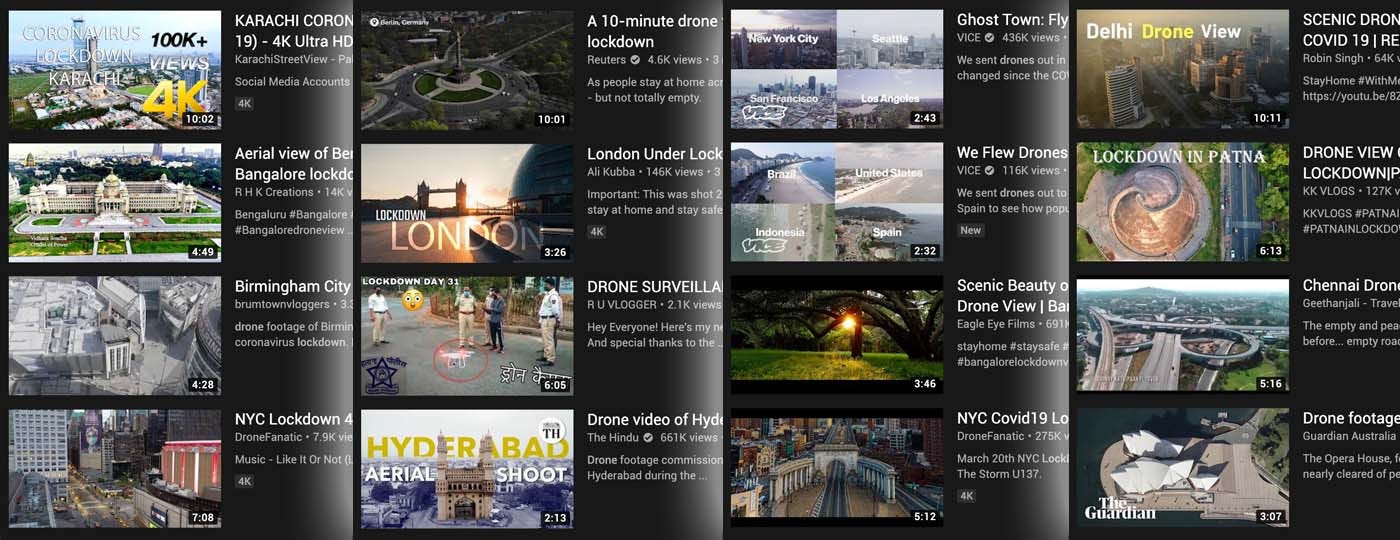
Task: Open 'NYC Covid19 Lo...' video title
Action: click(x=1012, y=418)
